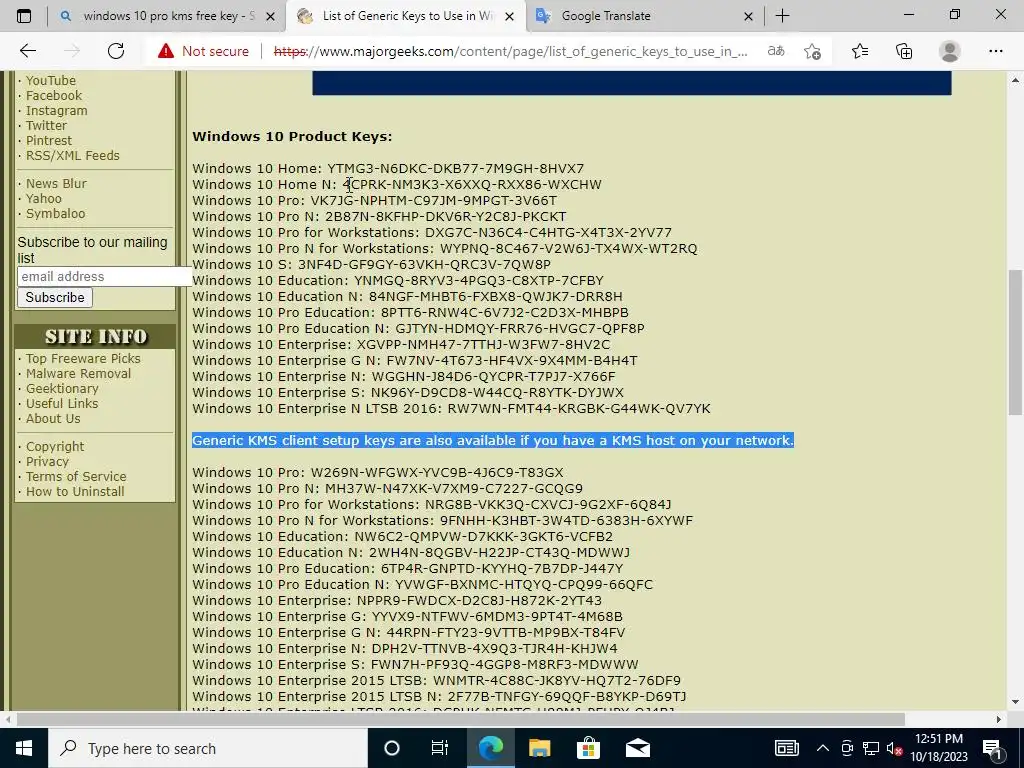
Task: Open the YouTube sidebar link
Action: pos(51,80)
